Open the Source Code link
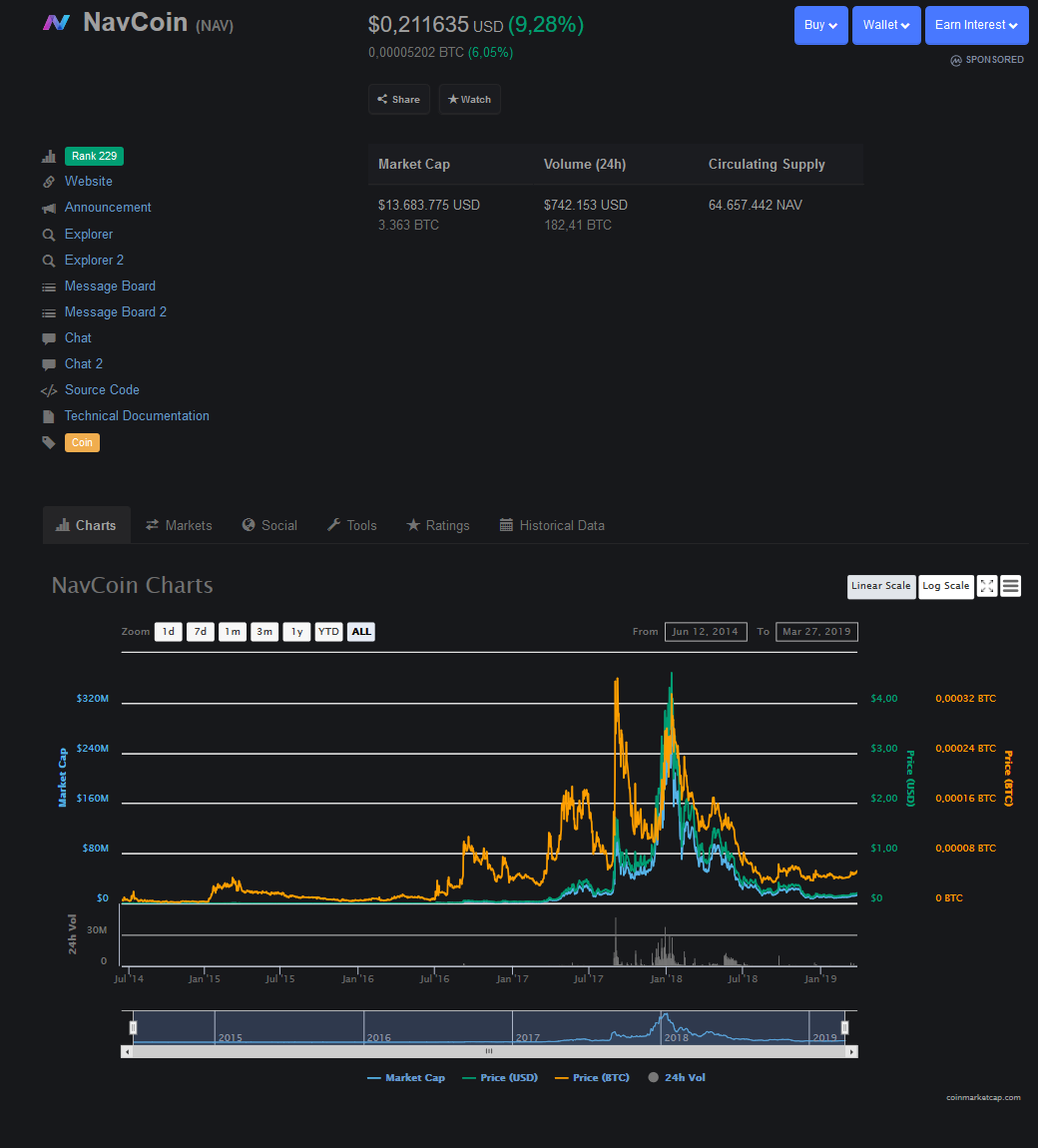The height and width of the screenshot is (1148, 1038). tap(102, 390)
